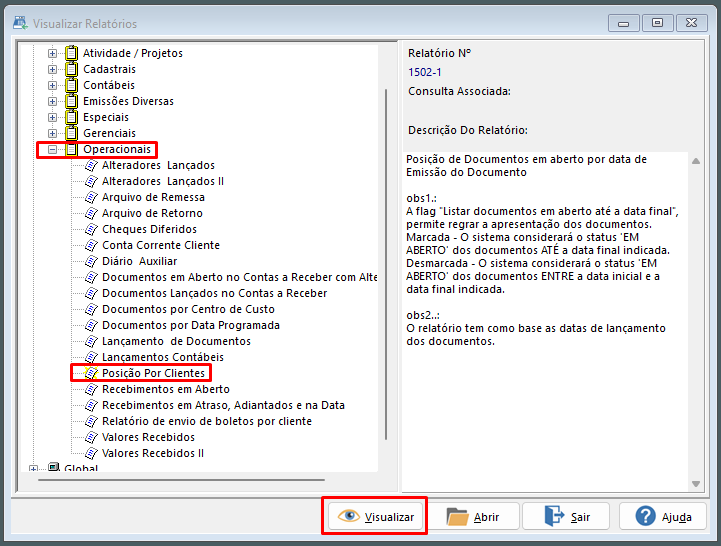This screenshot has width=721, height=546.
Task: Click the exit door icon on Sair
Action: coord(554,516)
